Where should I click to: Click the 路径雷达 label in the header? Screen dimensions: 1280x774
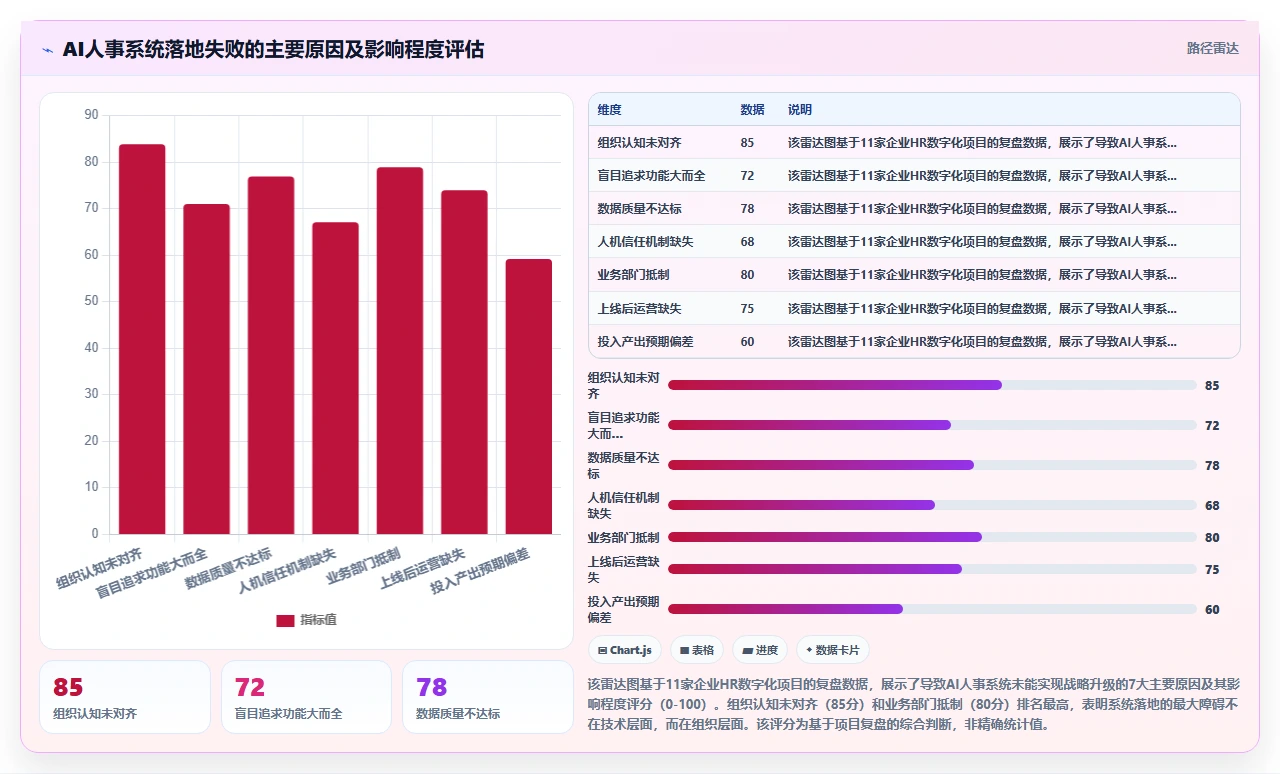(1212, 48)
